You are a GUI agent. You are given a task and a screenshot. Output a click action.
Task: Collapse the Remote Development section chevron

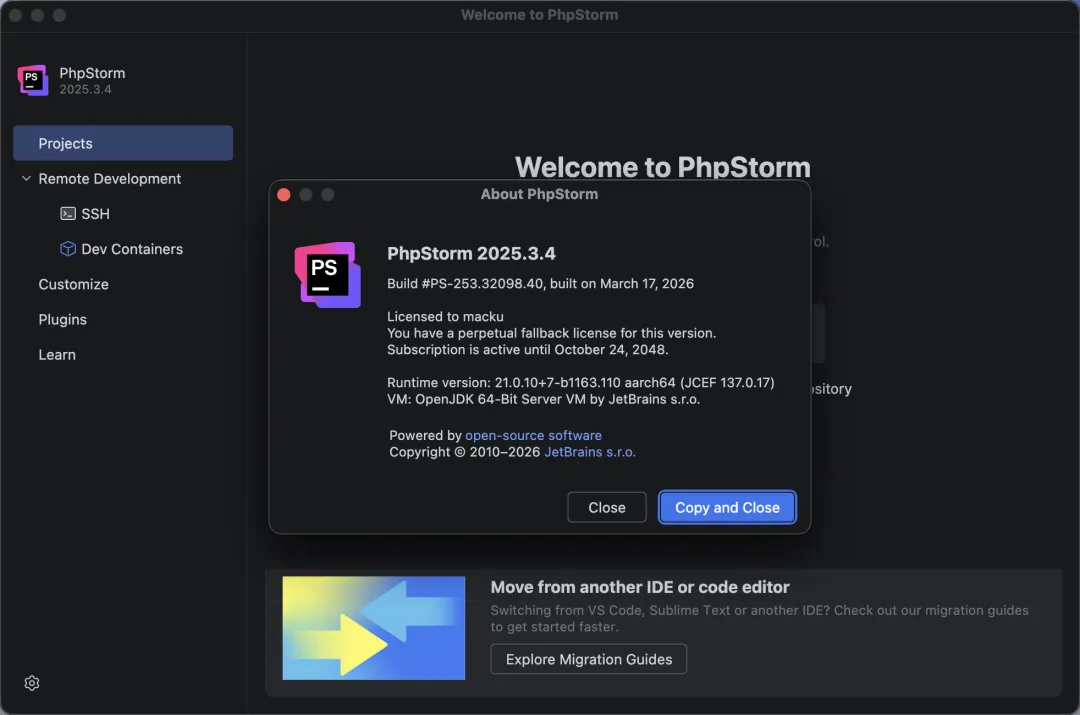click(26, 178)
